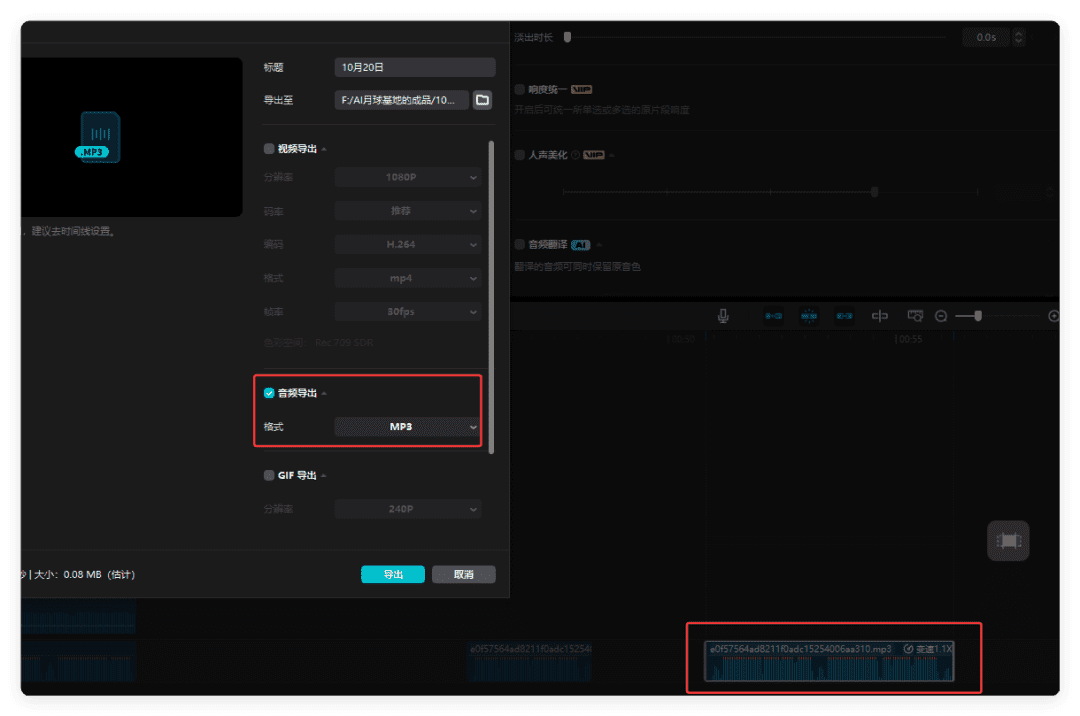Click the 标题 input field showing 10月20日
The image size is (1080, 716).
click(x=415, y=68)
